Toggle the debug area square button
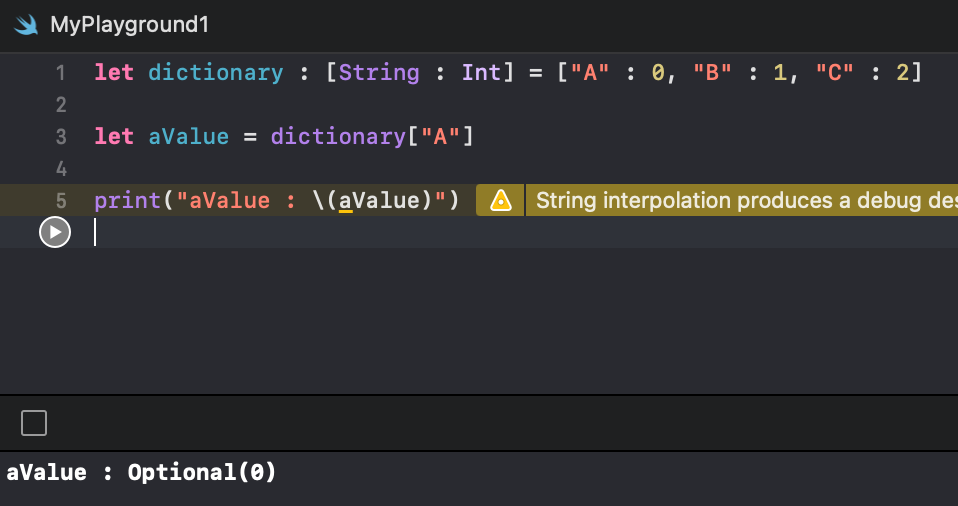This screenshot has width=958, height=506. click(34, 423)
